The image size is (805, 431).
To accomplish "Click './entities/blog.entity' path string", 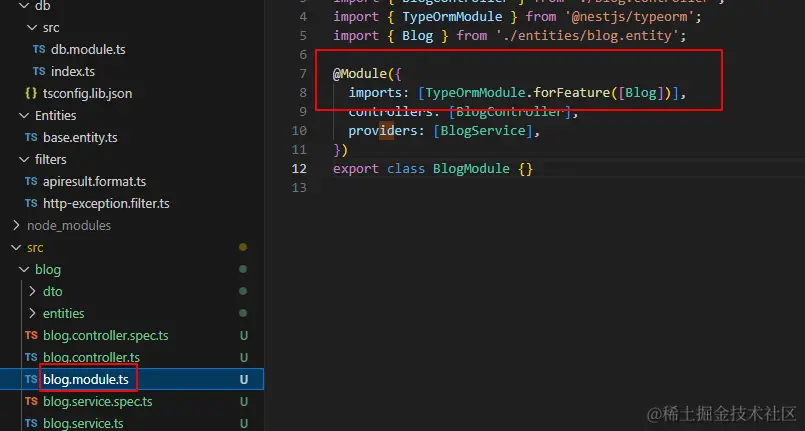I will click(587, 36).
